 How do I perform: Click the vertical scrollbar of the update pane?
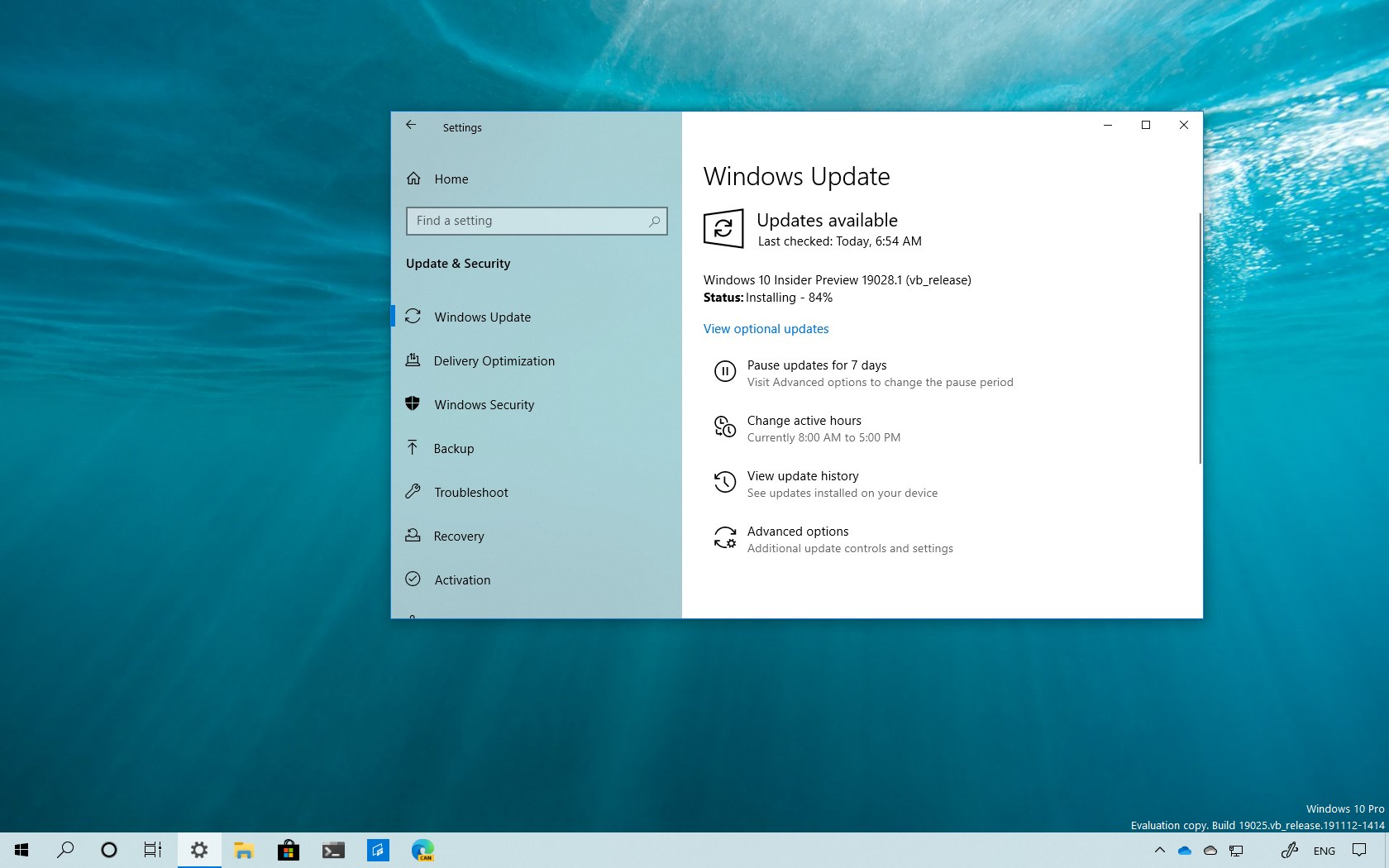[x=1198, y=331]
